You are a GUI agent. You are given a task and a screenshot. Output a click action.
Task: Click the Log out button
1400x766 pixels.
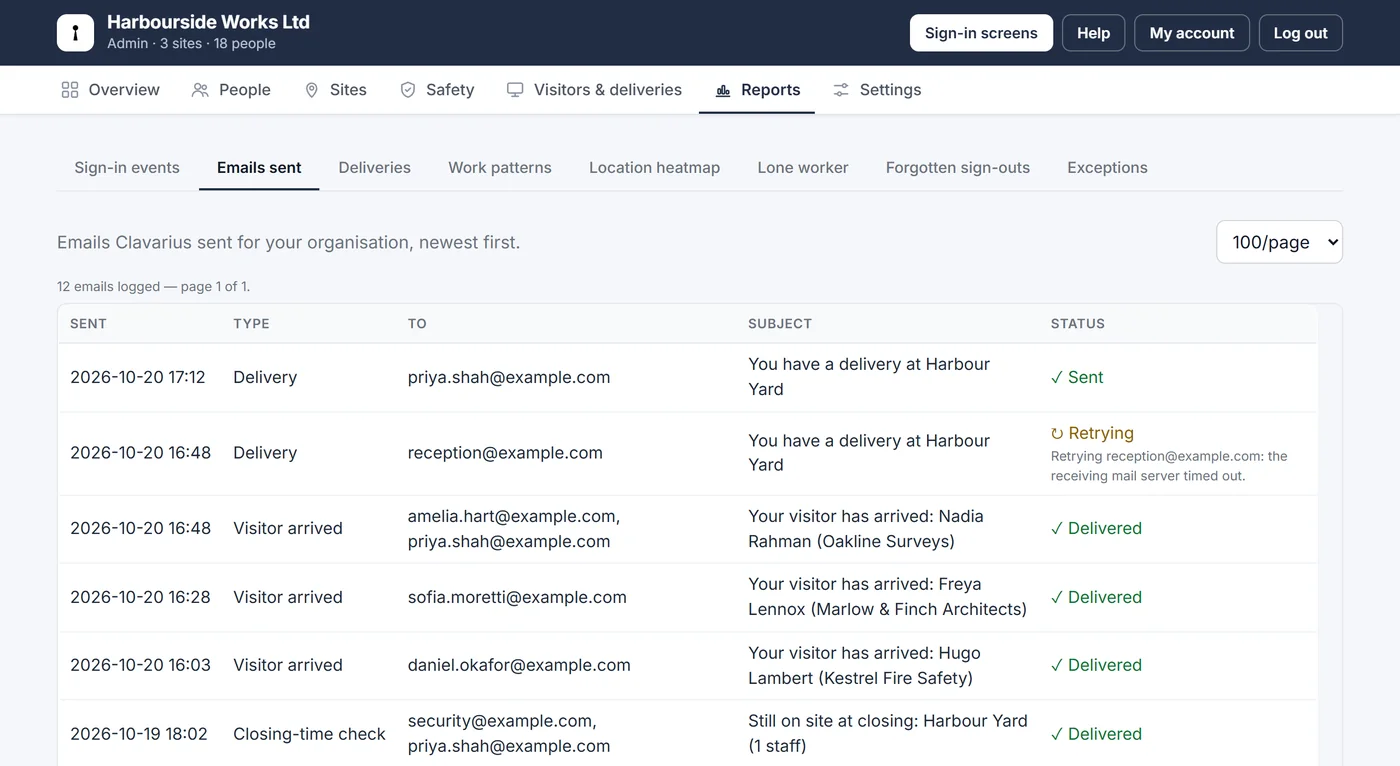(1300, 33)
